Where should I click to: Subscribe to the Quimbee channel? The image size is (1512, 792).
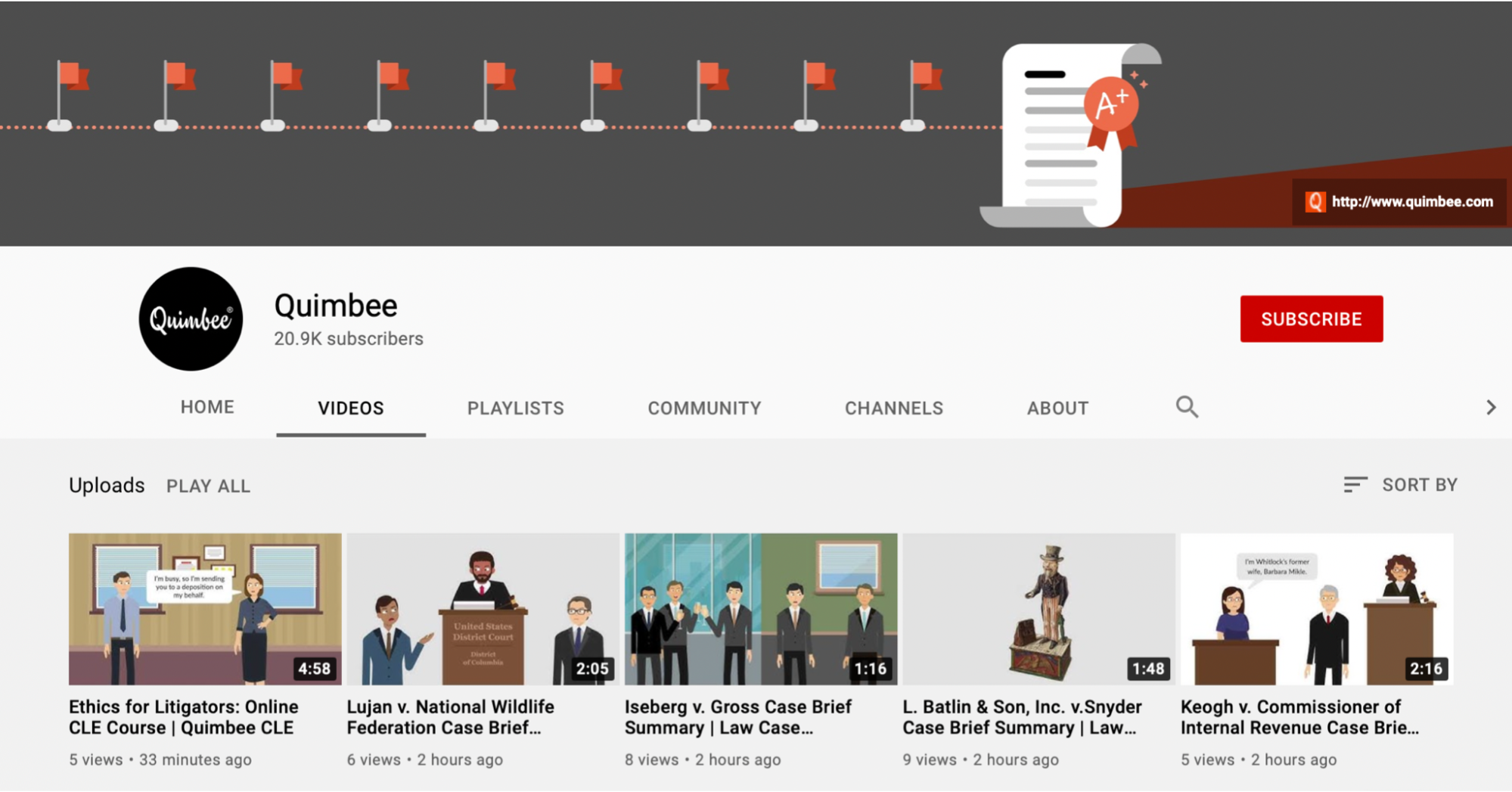tap(1312, 318)
